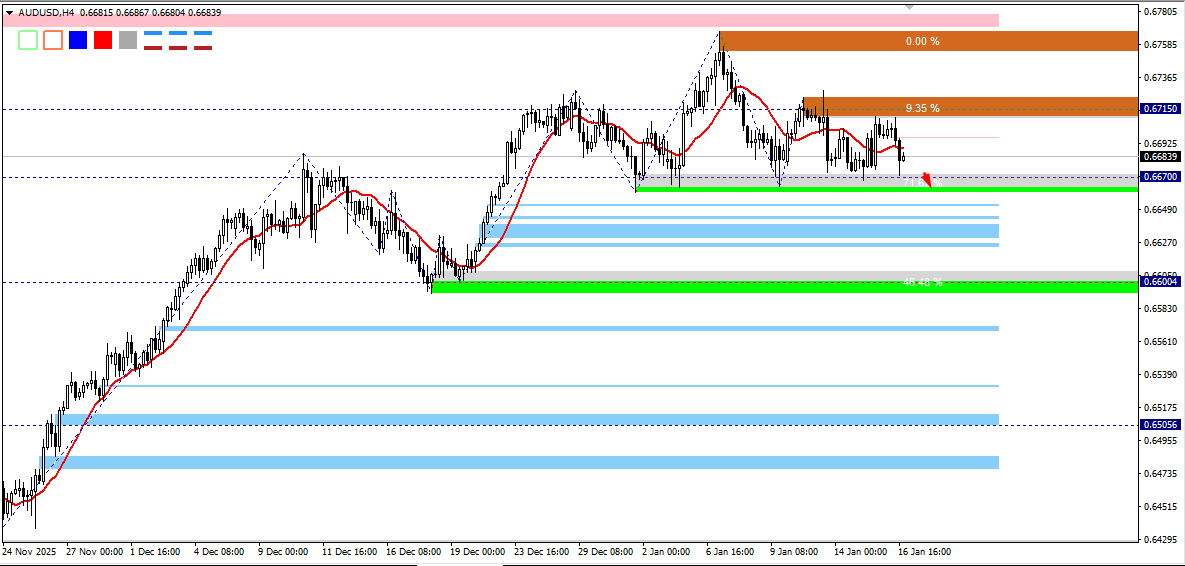Click the 24 Nov 2025 date label
The image size is (1185, 566).
click(x=28, y=552)
